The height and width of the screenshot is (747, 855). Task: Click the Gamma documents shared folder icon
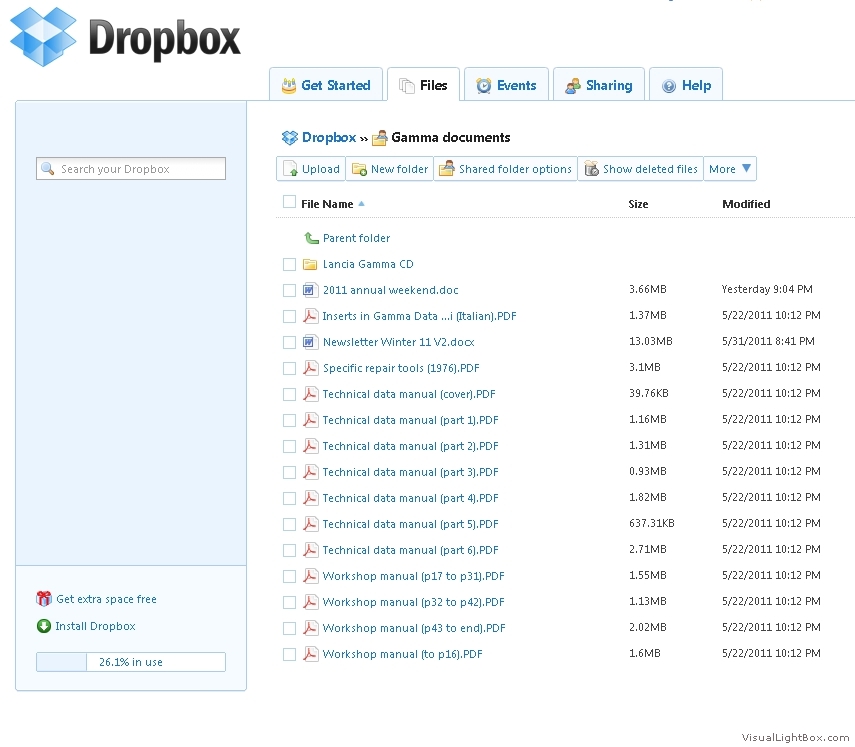coord(380,137)
